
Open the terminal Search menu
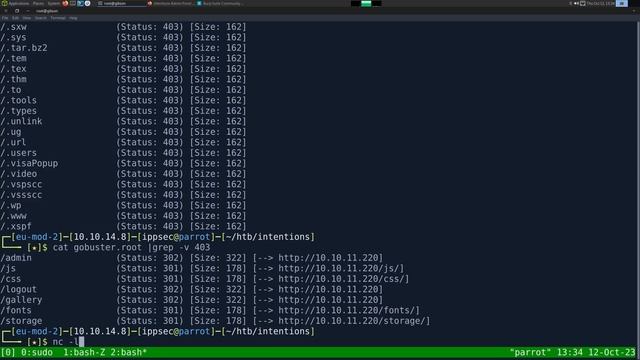pos(40,18)
